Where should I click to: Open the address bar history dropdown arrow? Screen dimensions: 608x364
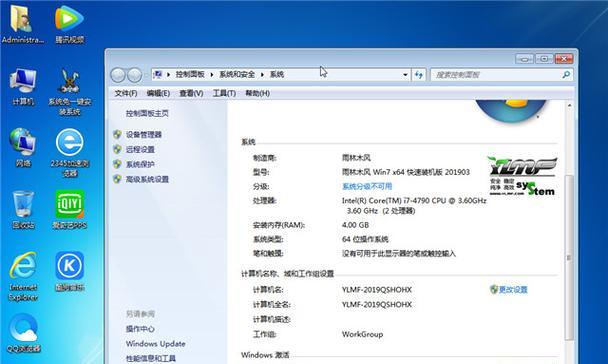point(405,74)
